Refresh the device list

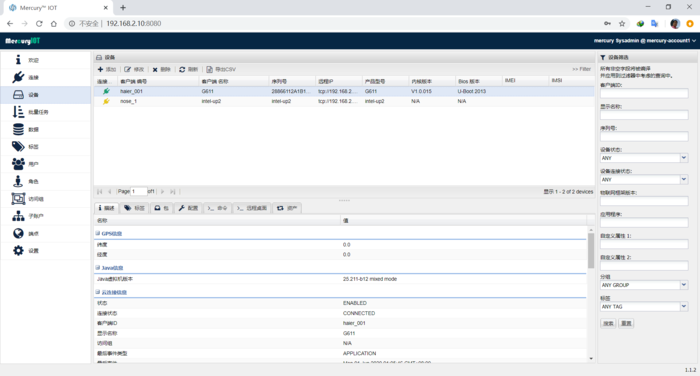[x=188, y=69]
